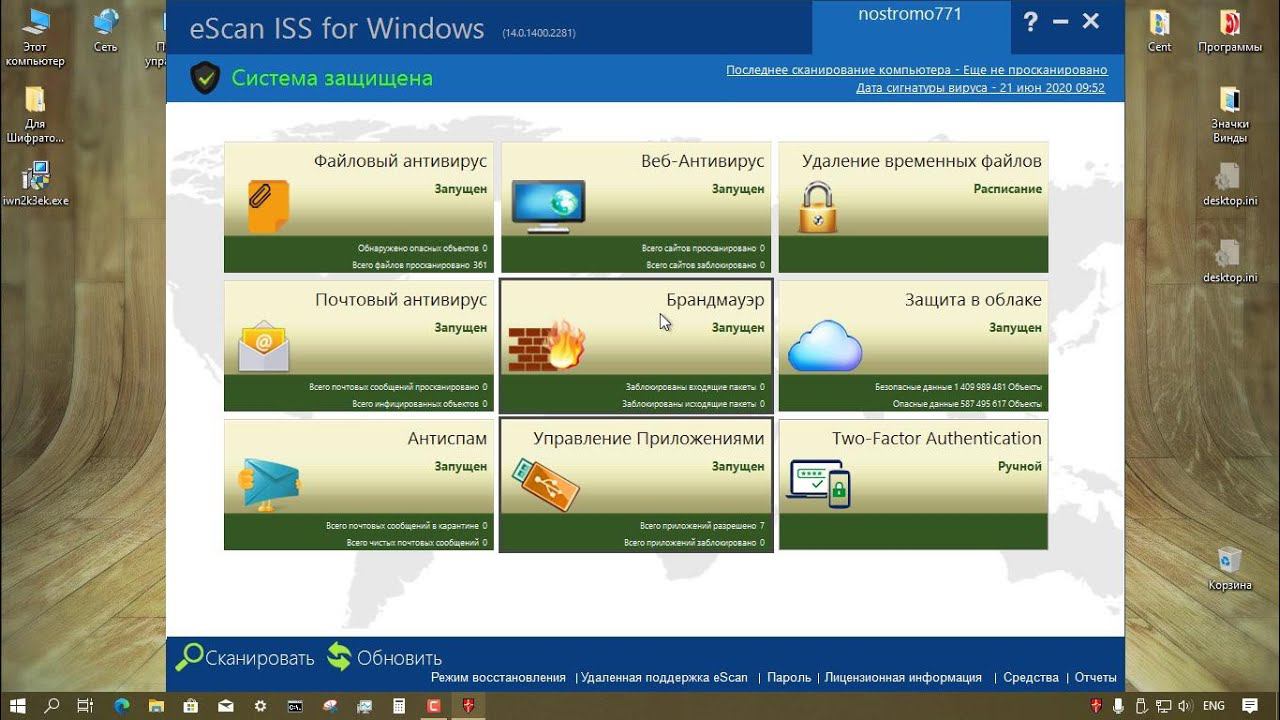Select the iwn2k3ek.exe desktop icon
This screenshot has height=720, width=1280.
click(x=35, y=182)
